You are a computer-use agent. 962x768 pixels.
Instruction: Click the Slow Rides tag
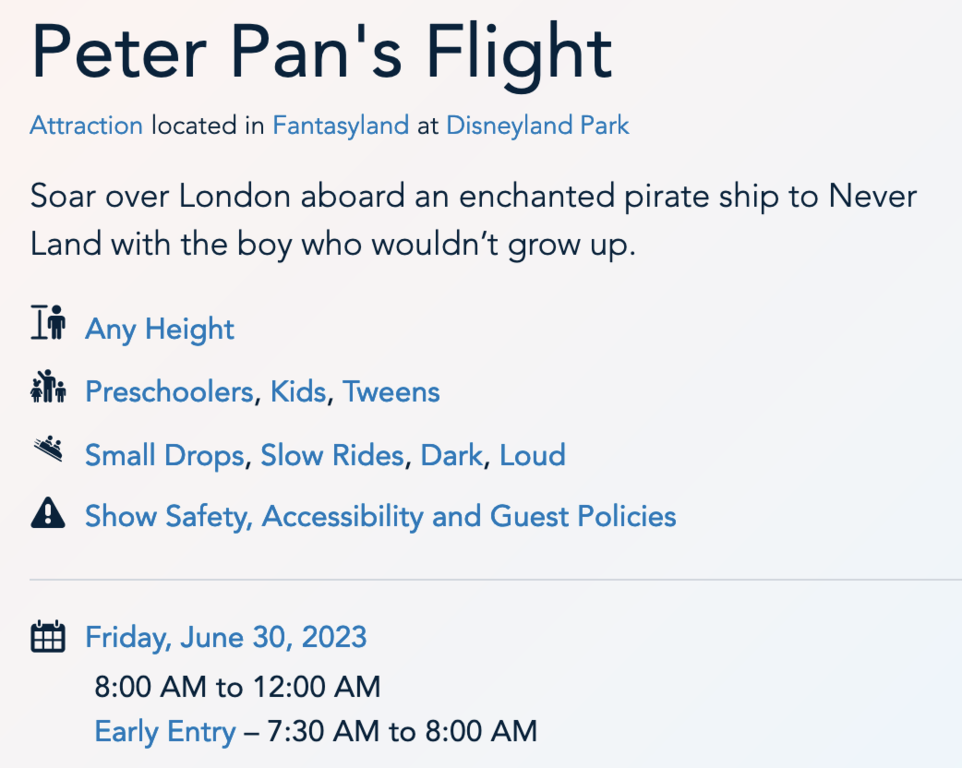pyautogui.click(x=332, y=456)
